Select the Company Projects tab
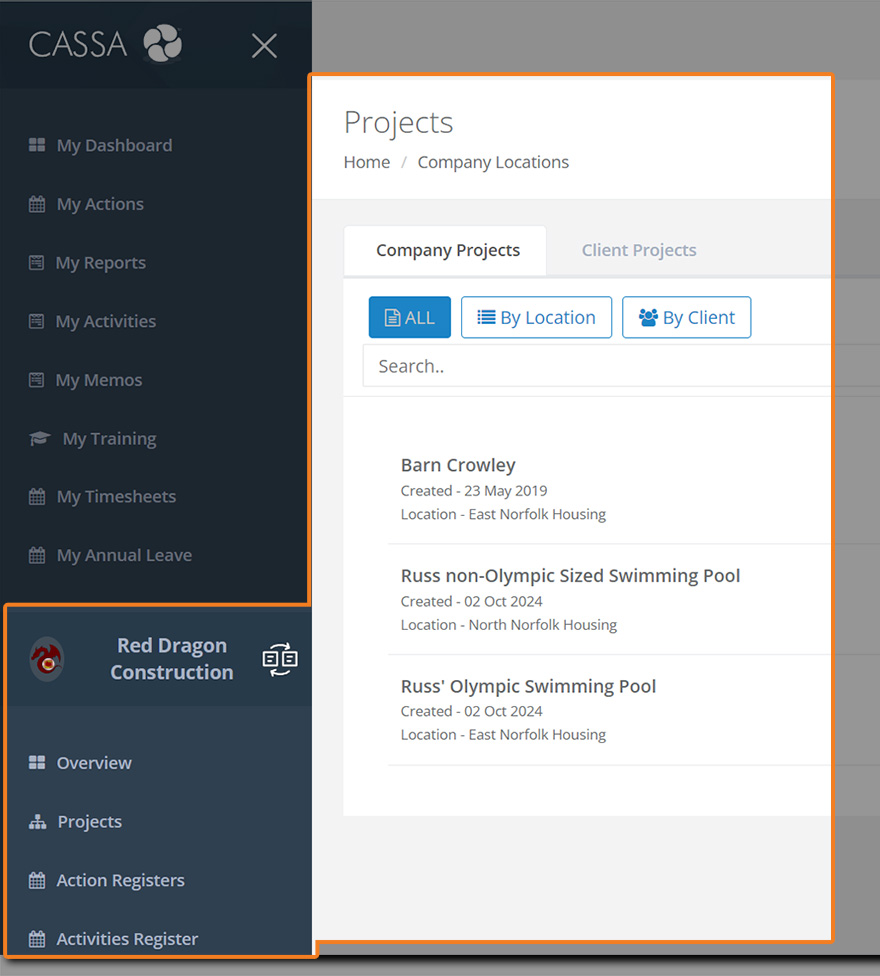This screenshot has width=880, height=976. pyautogui.click(x=447, y=250)
